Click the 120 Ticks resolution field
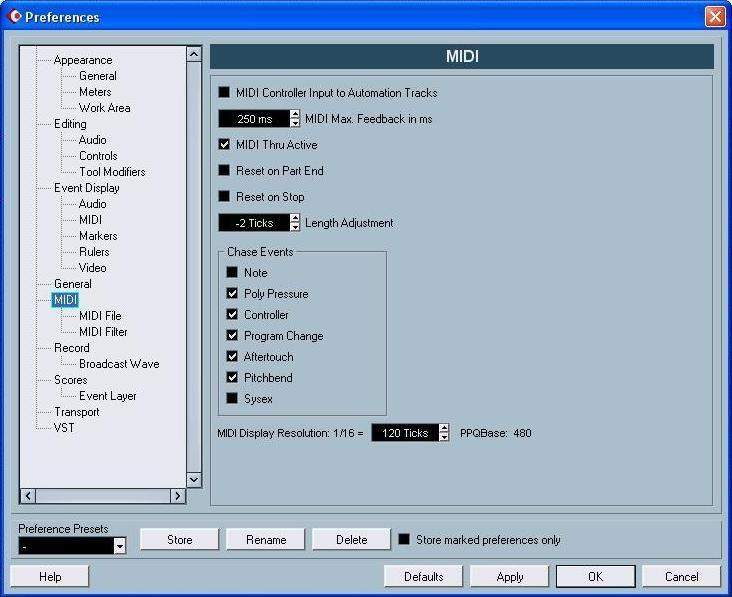Screen dimensions: 732x597 405,433
